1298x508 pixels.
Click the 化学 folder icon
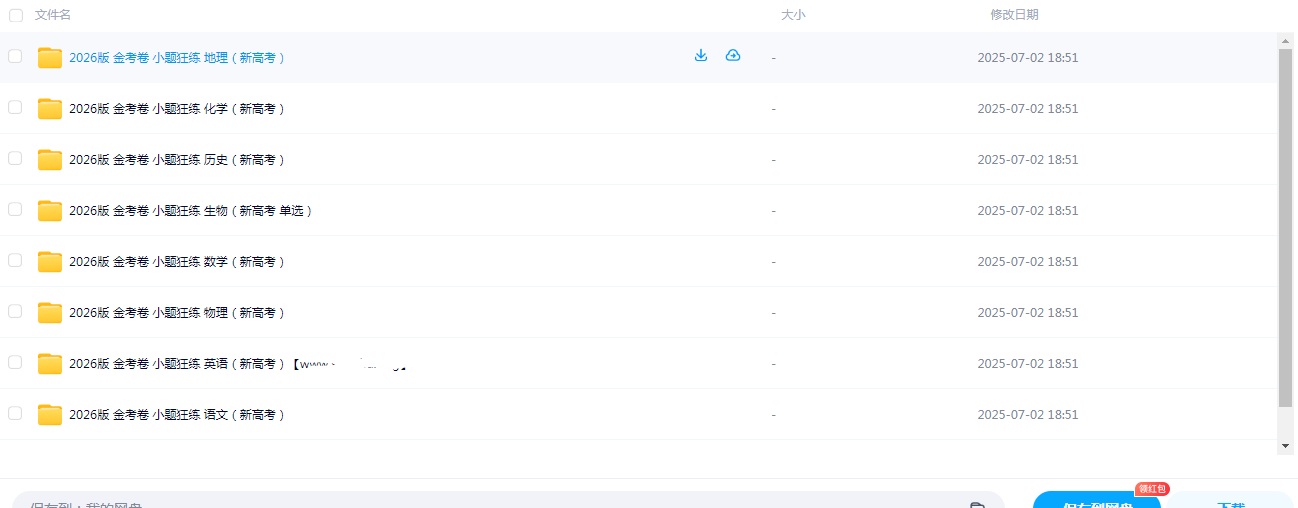[50, 109]
